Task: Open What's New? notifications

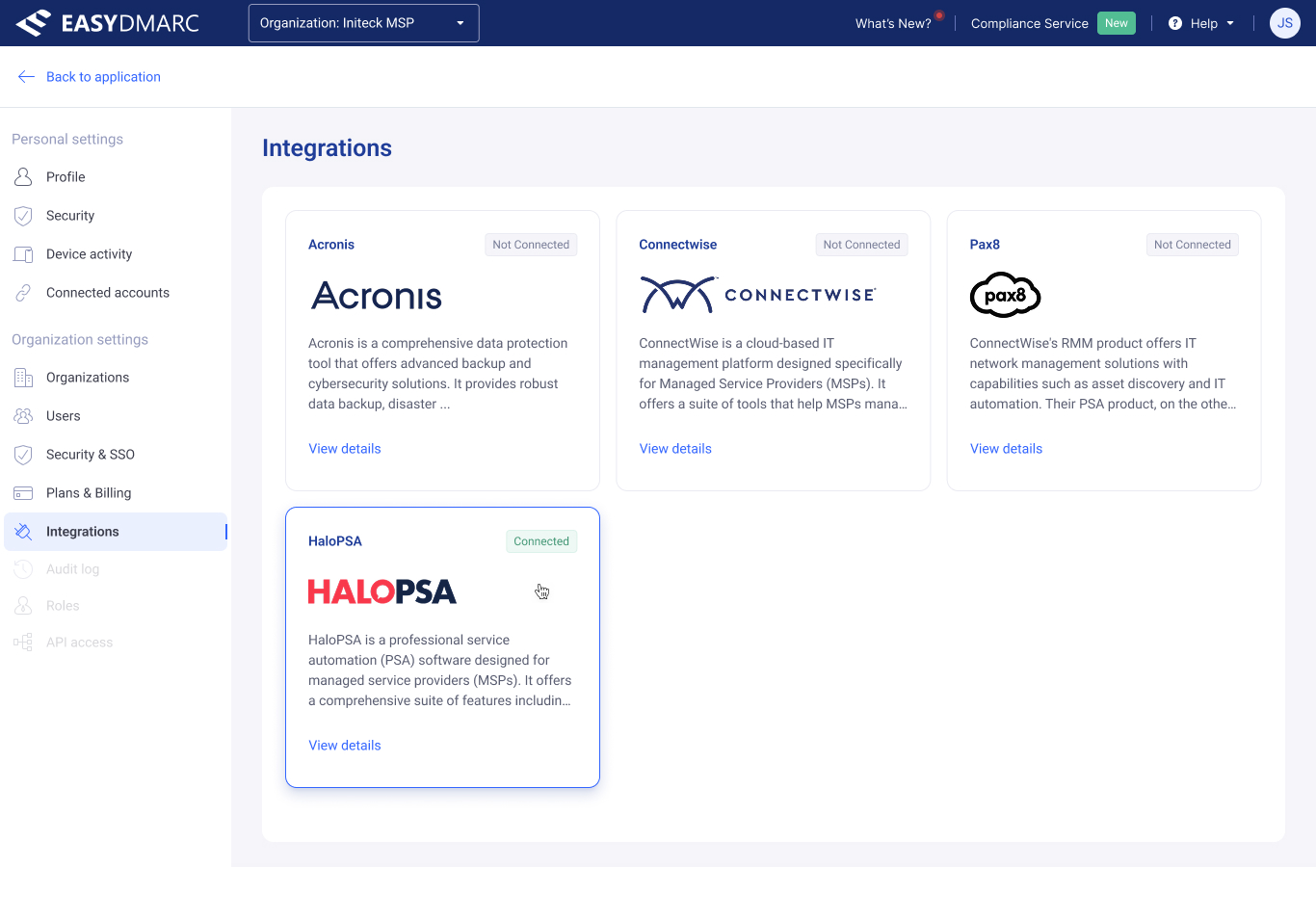Action: (893, 23)
